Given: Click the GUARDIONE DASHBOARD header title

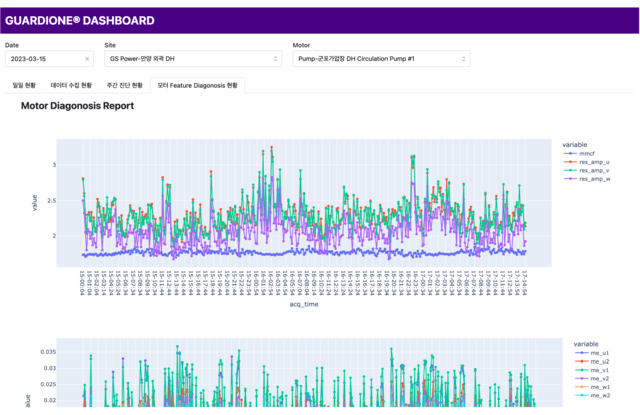Looking at the screenshot, I should 80,20.
